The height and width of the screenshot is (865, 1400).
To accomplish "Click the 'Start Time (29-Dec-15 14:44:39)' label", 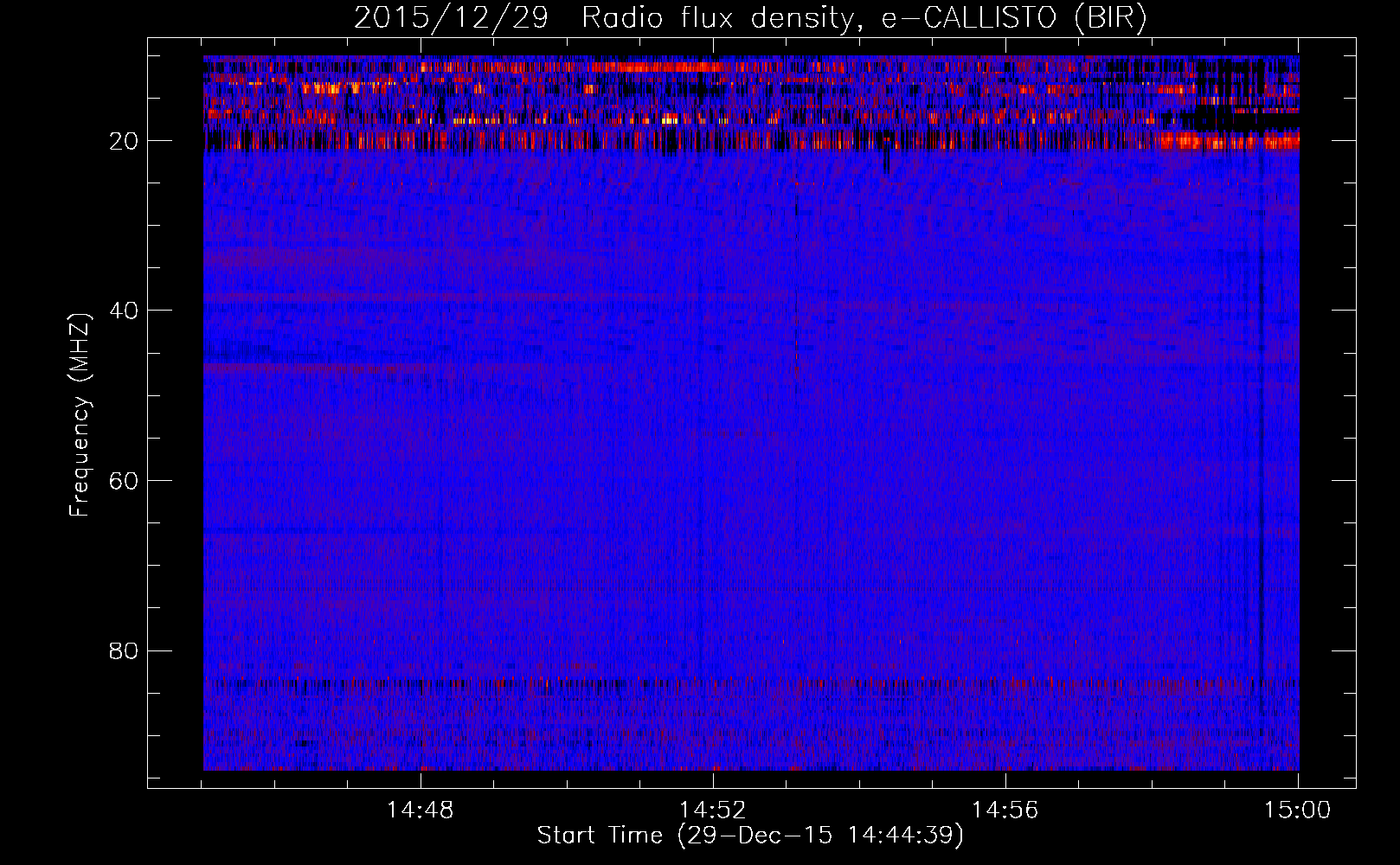I will [x=750, y=836].
